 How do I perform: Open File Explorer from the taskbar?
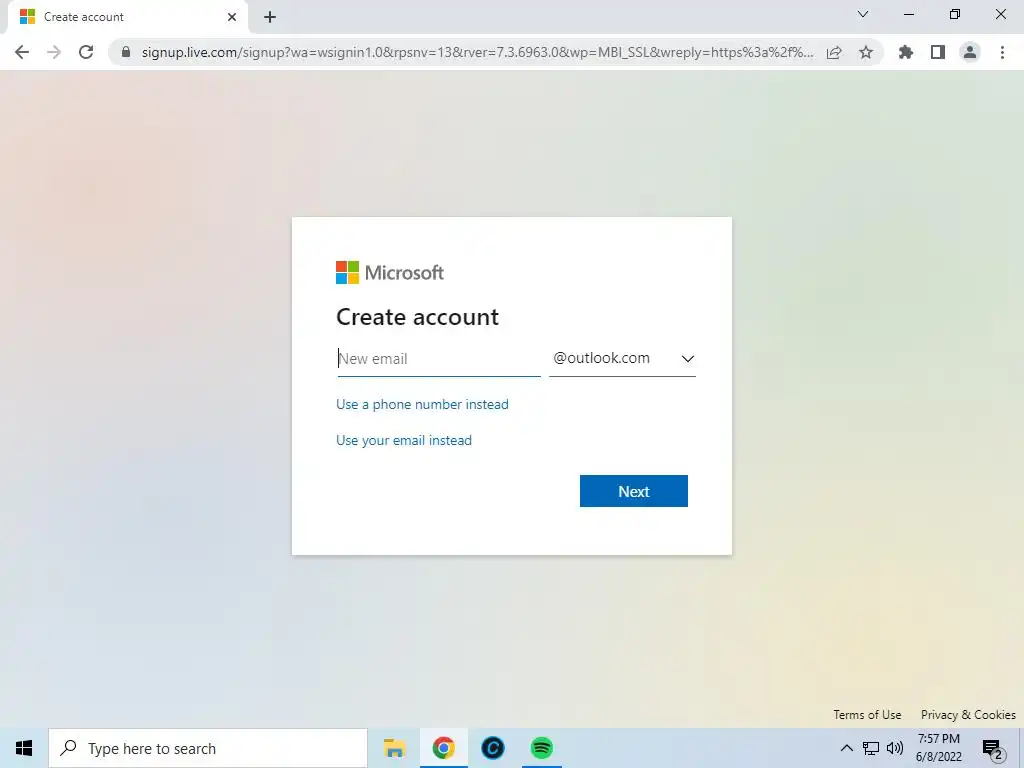(394, 748)
